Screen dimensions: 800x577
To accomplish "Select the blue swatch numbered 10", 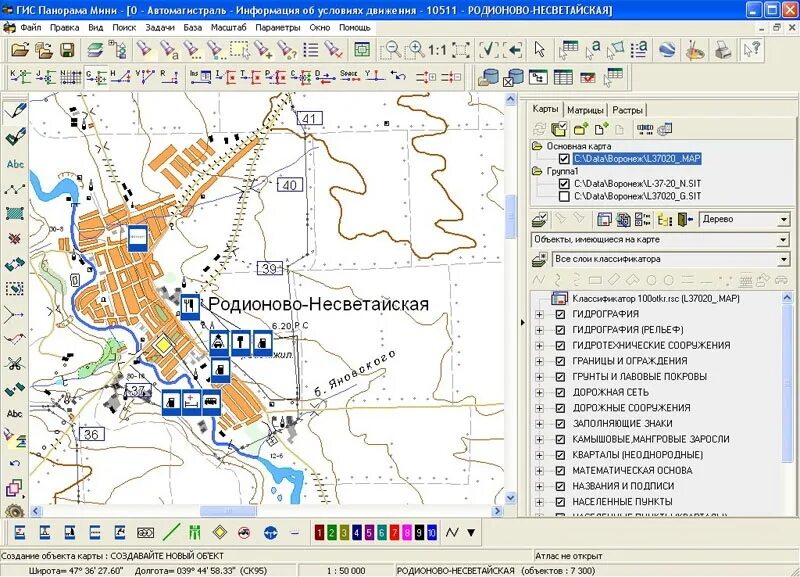I will 432,533.
